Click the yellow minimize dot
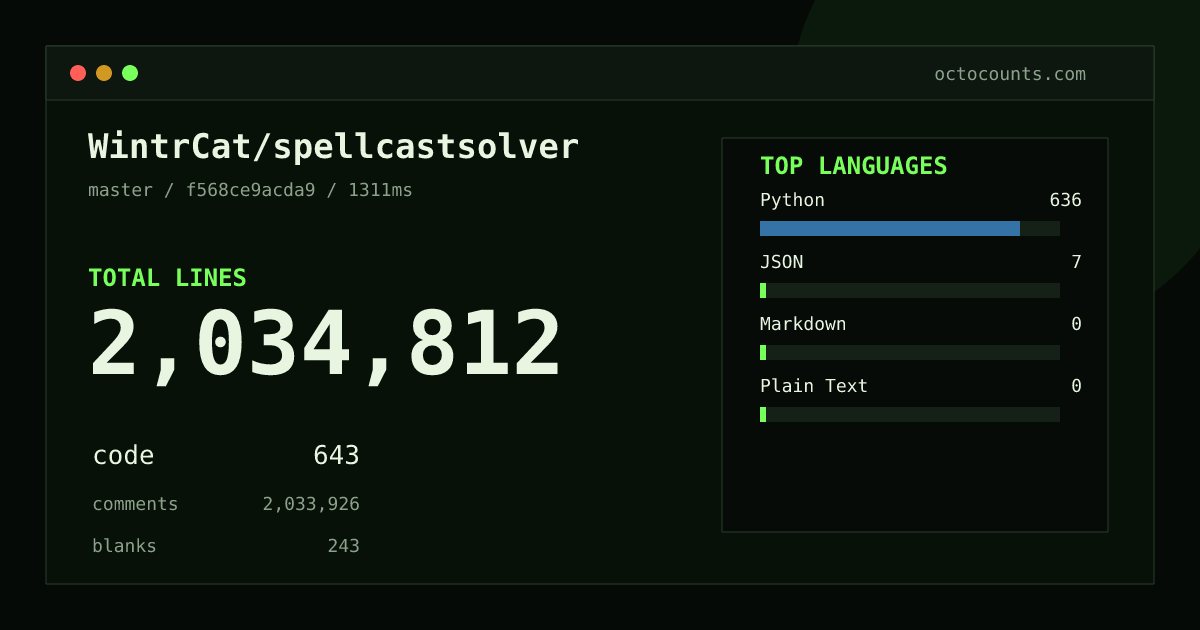 104,73
